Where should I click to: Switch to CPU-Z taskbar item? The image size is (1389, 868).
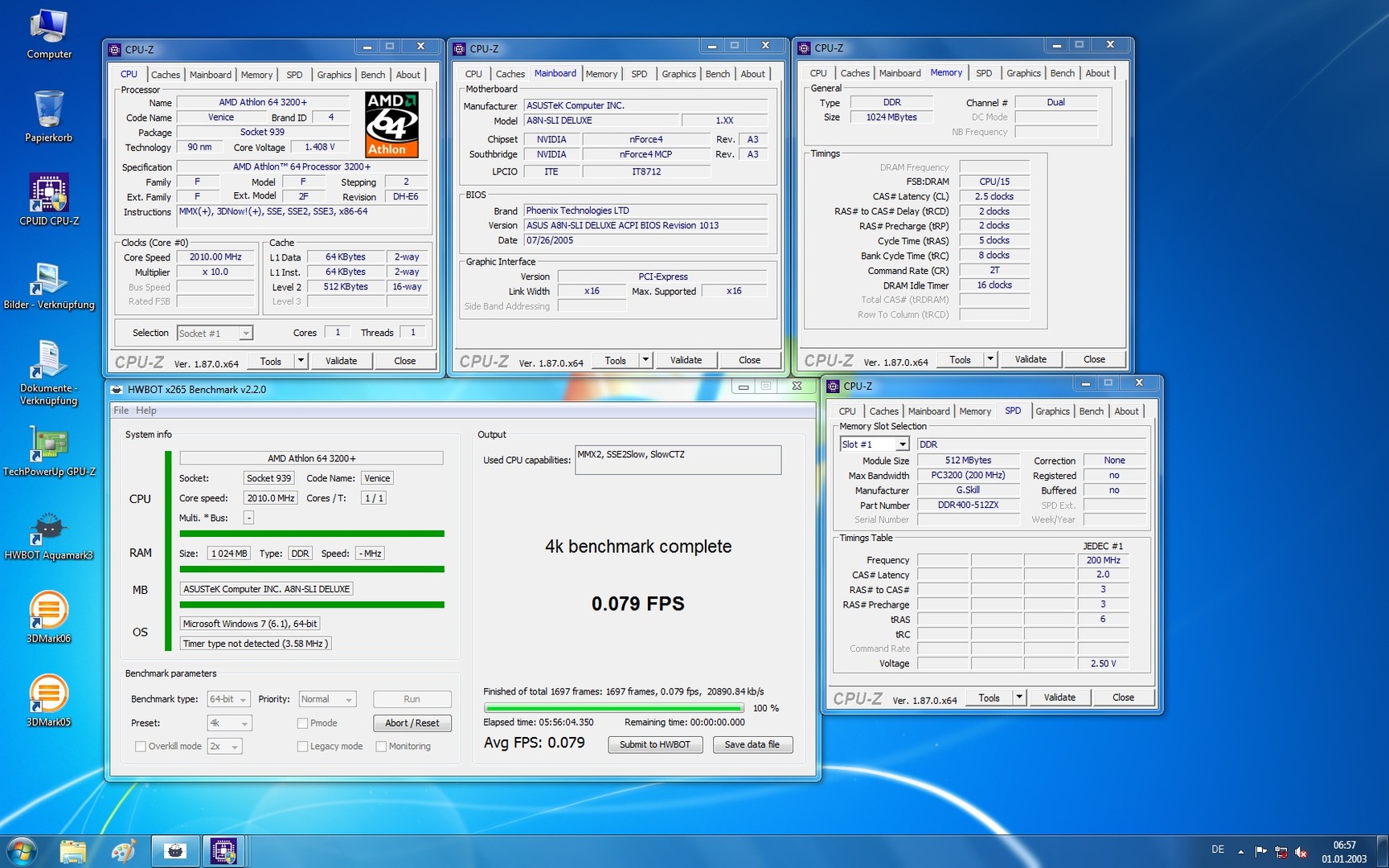[x=224, y=851]
